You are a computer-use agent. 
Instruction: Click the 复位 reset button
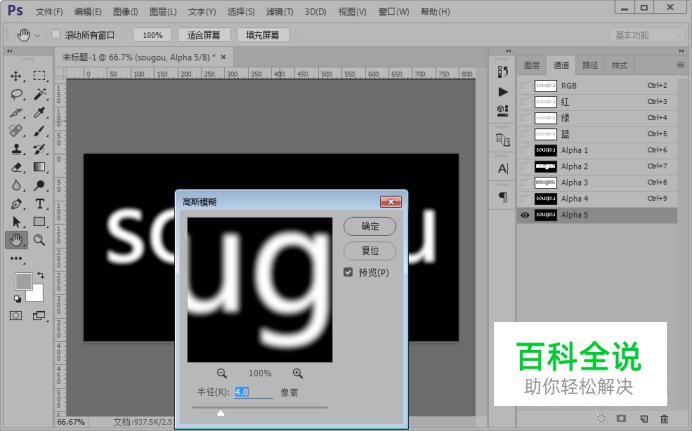click(370, 251)
